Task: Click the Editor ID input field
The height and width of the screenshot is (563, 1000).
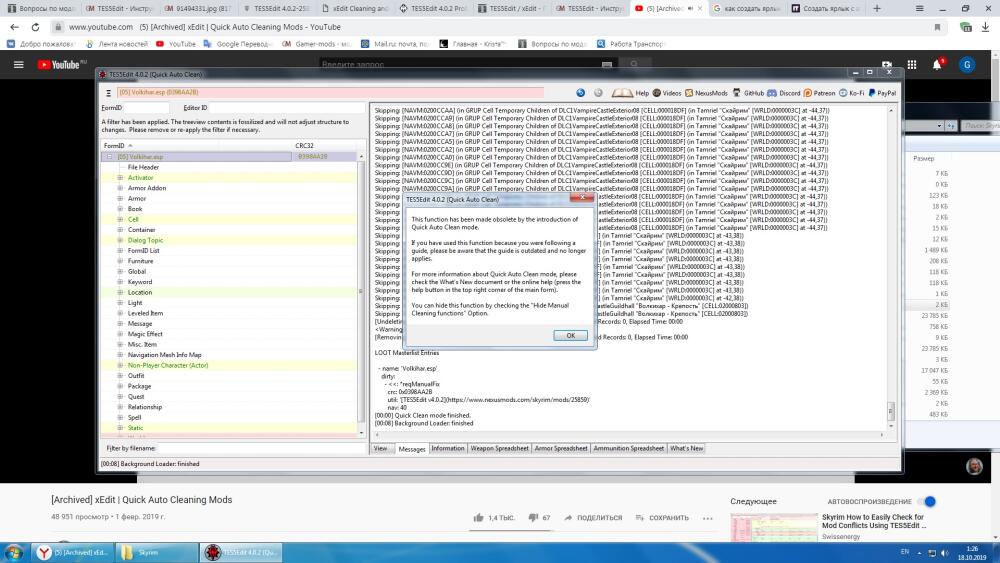Action: pos(287,108)
